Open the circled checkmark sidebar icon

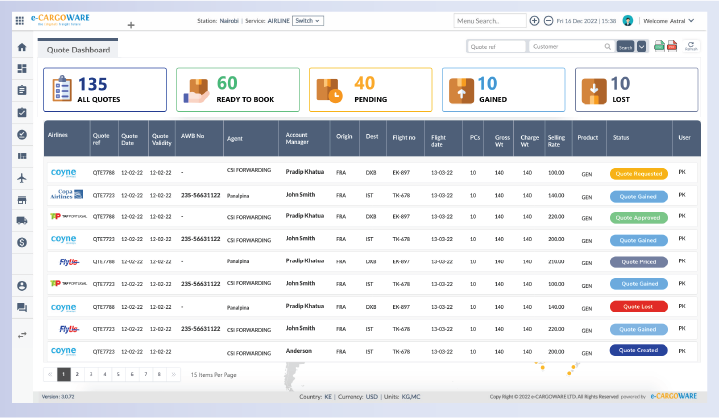point(22,134)
